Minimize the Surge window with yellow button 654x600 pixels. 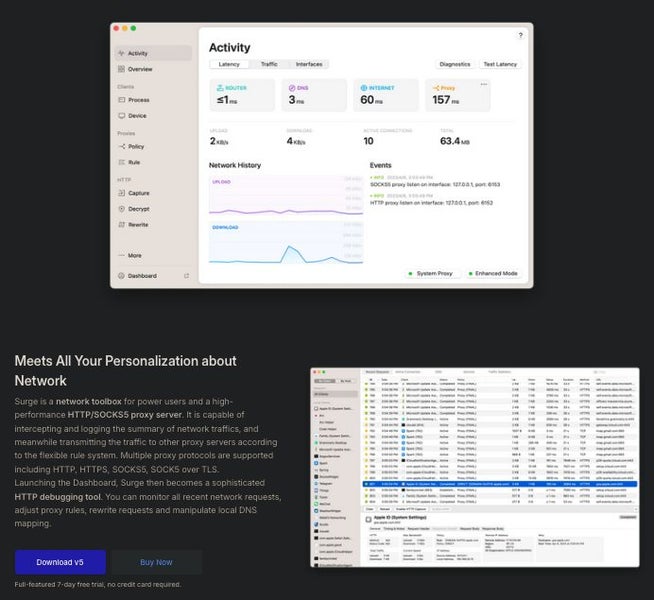pos(125,28)
